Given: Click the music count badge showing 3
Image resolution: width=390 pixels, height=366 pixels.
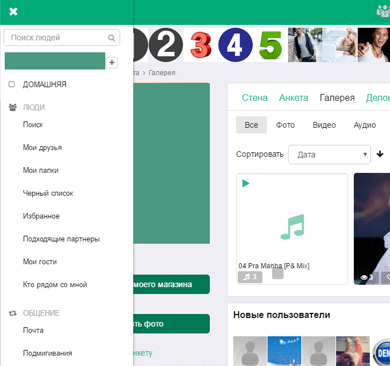Looking at the screenshot, I should click(250, 277).
